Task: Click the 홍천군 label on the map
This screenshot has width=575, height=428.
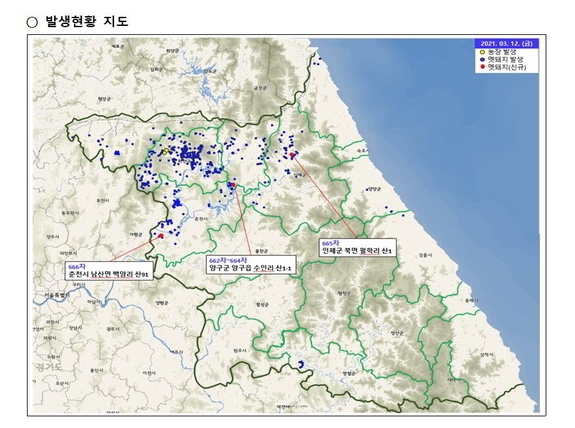Action: (260, 251)
